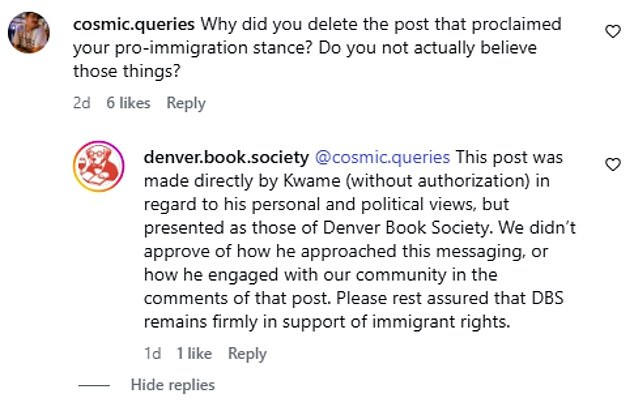The height and width of the screenshot is (415, 634).
Task: Click the reply text mentioning Kwame
Action: point(300,180)
